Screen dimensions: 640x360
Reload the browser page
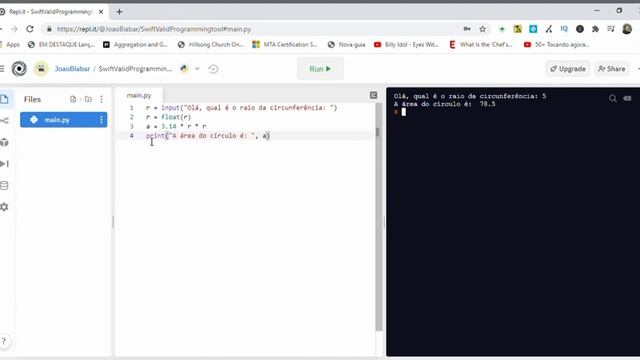point(30,29)
